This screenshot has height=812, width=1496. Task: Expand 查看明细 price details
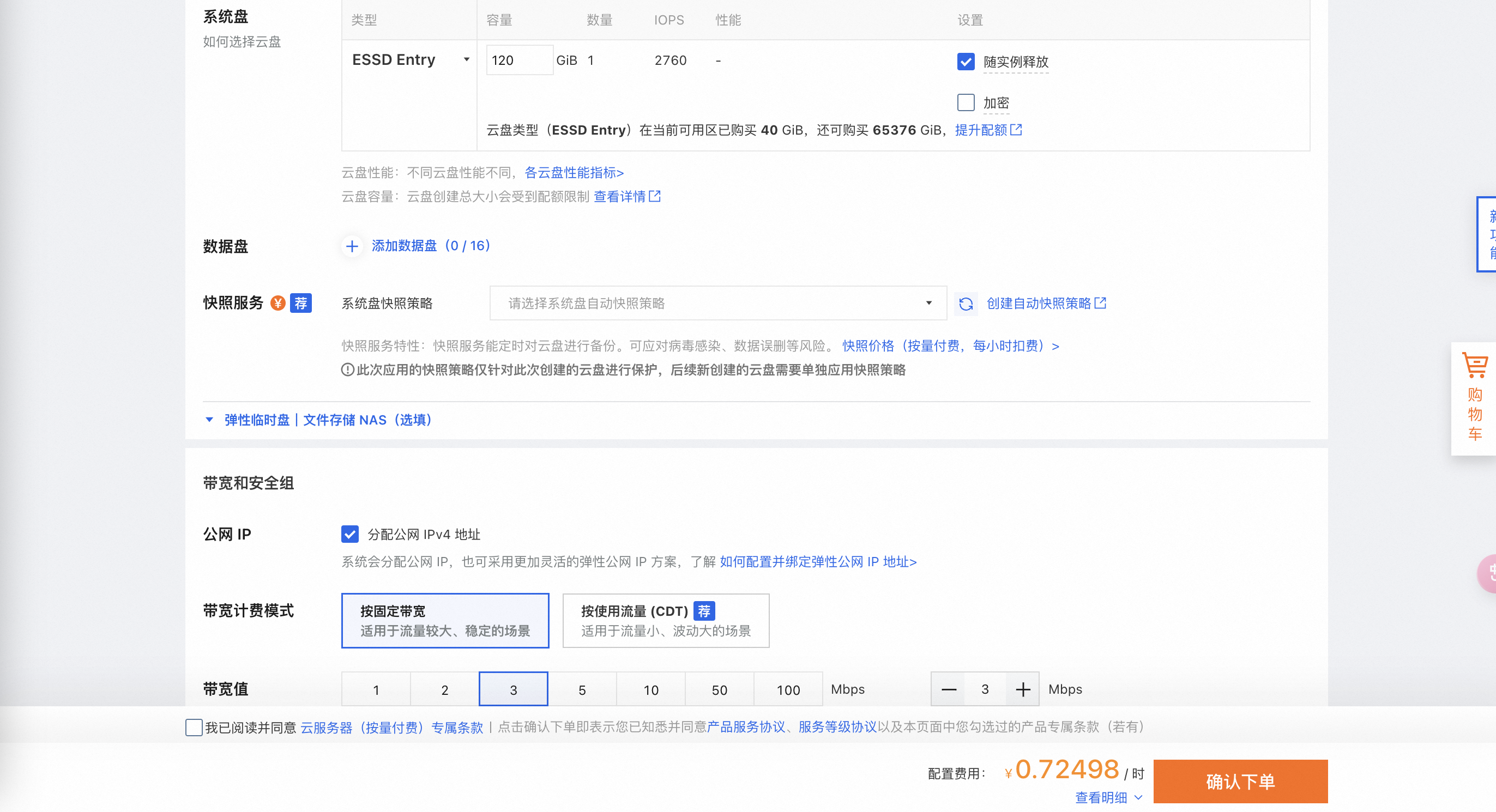click(x=1109, y=797)
